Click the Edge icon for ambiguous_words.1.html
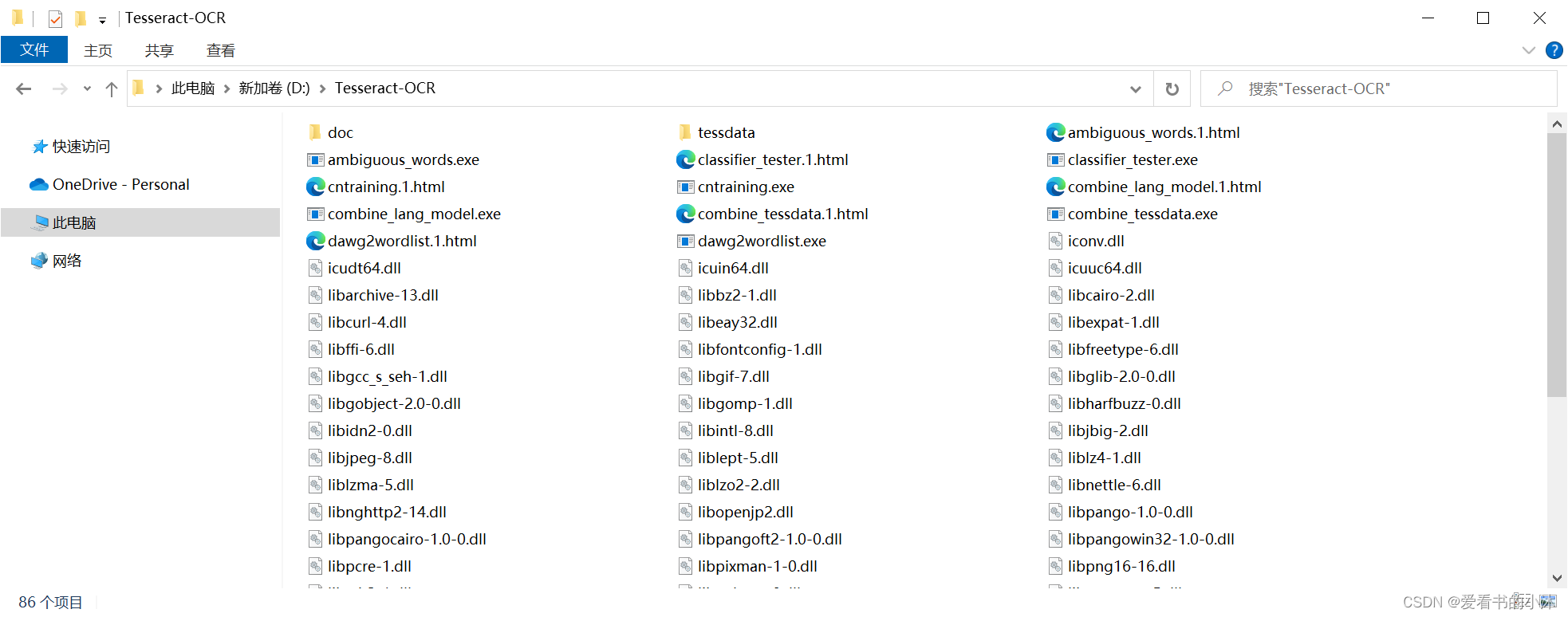 (1055, 132)
